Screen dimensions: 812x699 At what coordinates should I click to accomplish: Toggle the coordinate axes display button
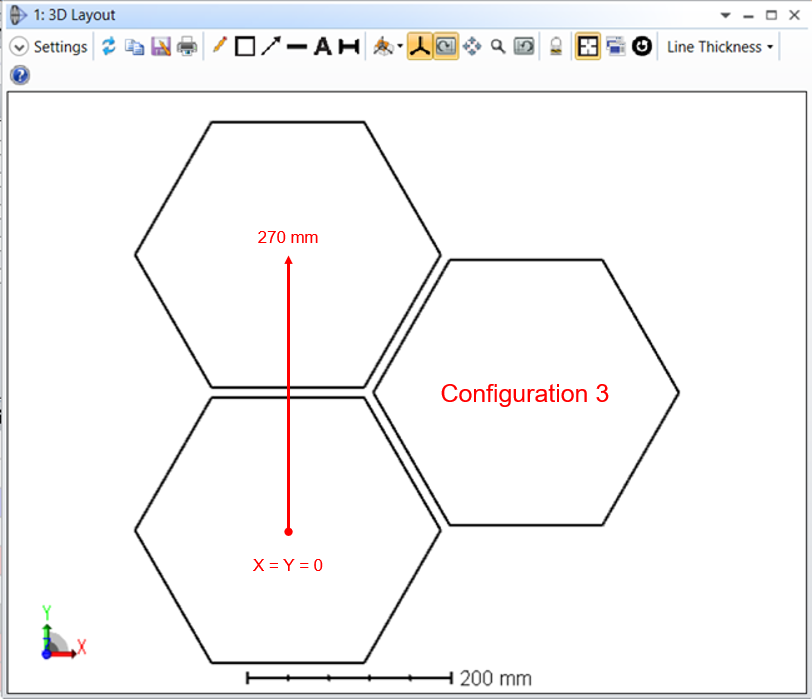tap(419, 47)
